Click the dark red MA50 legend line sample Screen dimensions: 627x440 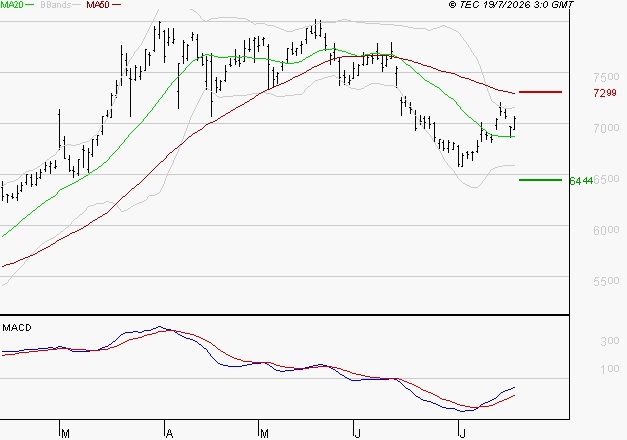(x=116, y=5)
